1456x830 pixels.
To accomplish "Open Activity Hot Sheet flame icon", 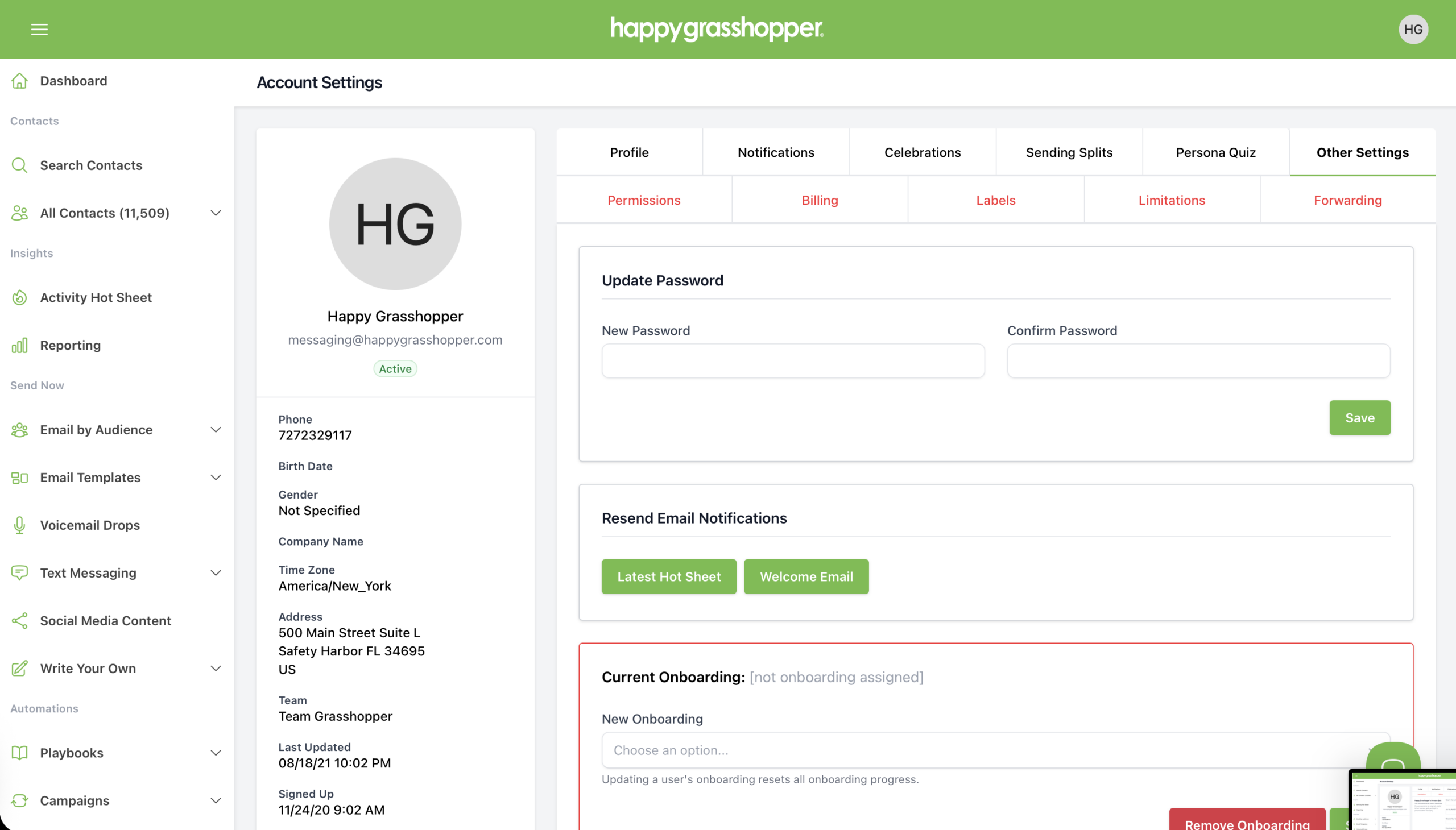I will tap(19, 297).
